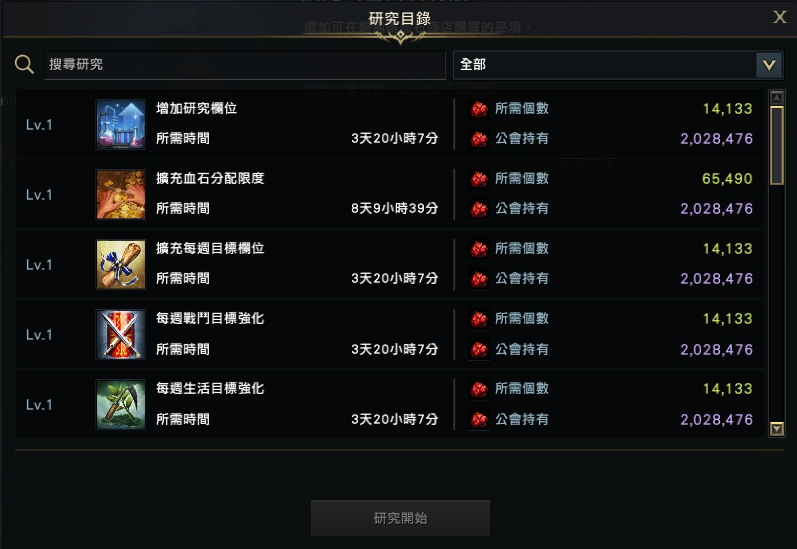
Task: Click the scrollbar down arrow
Action: pyautogui.click(x=777, y=429)
